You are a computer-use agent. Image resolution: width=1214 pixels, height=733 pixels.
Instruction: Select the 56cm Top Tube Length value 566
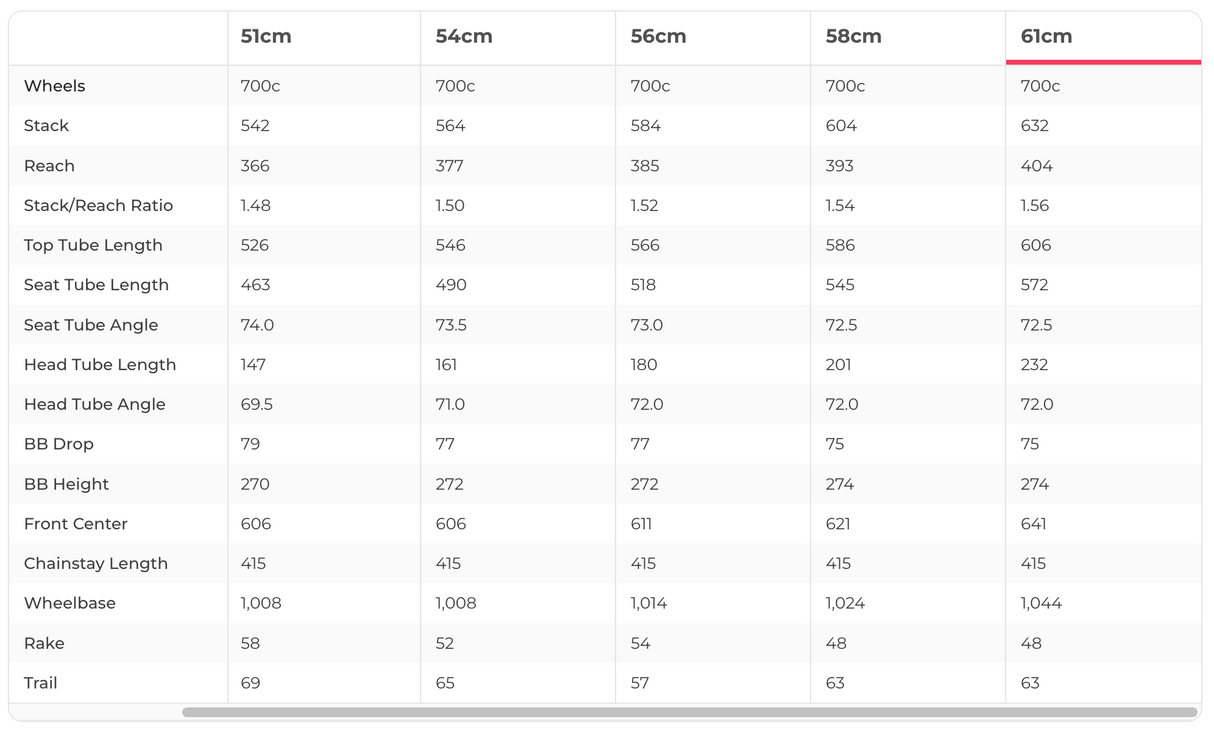coord(645,246)
